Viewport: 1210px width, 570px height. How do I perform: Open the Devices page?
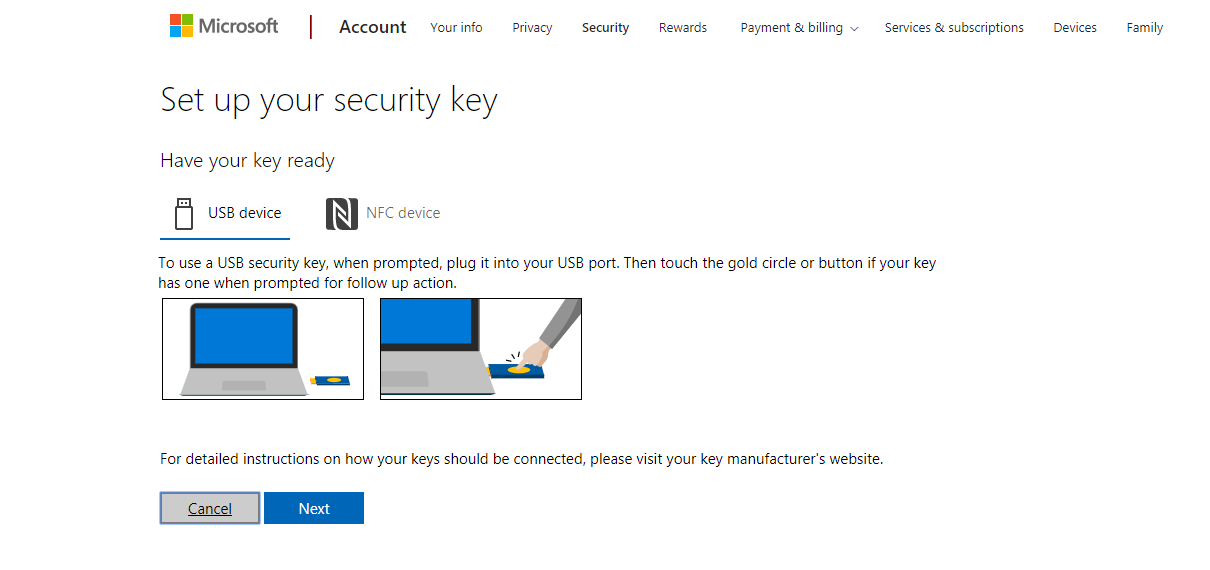(1075, 28)
